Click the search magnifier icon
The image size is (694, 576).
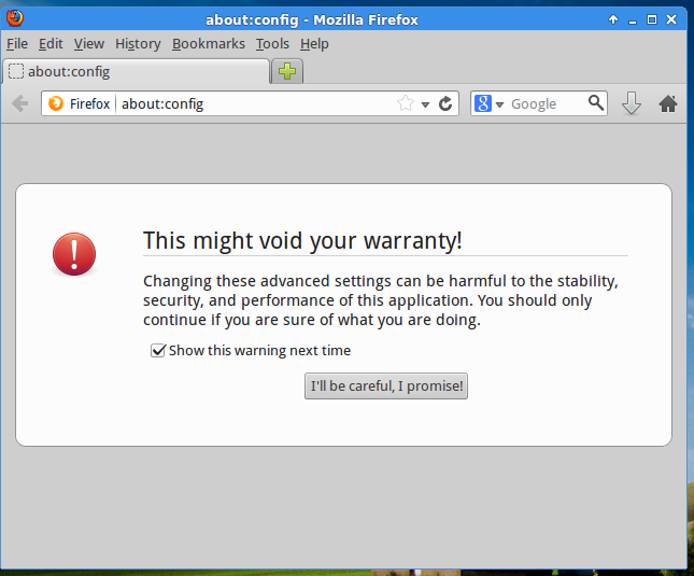click(x=596, y=103)
